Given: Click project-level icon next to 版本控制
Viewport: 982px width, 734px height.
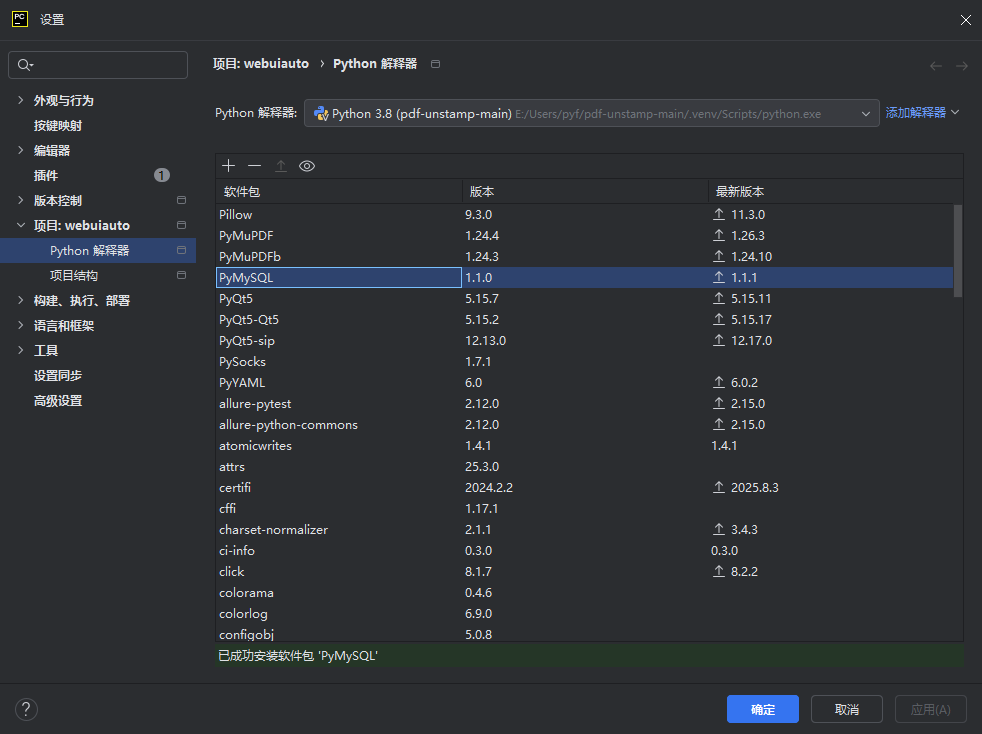Looking at the screenshot, I should click(x=182, y=200).
